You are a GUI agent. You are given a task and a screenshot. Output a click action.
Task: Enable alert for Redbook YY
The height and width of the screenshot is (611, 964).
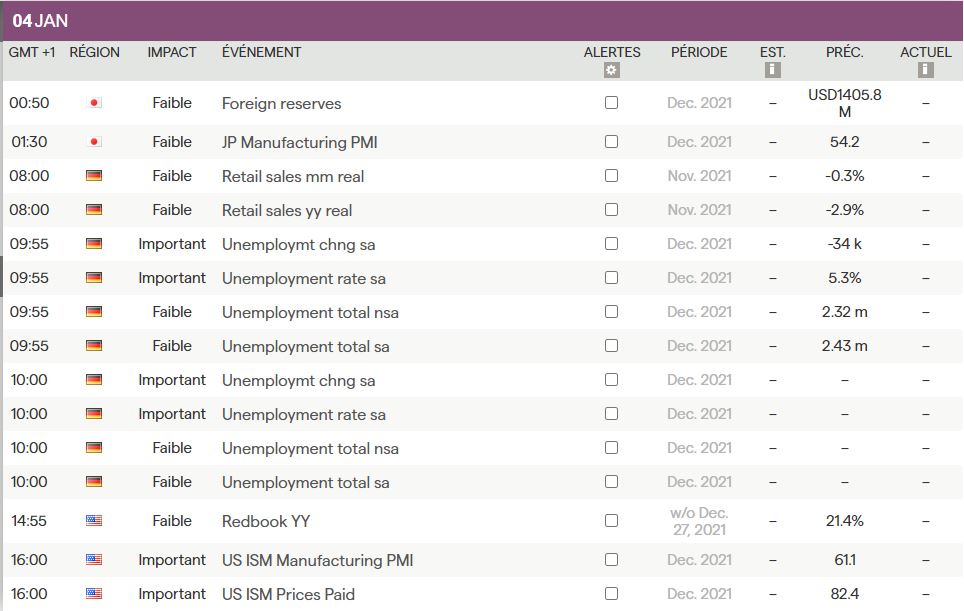[x=611, y=521]
